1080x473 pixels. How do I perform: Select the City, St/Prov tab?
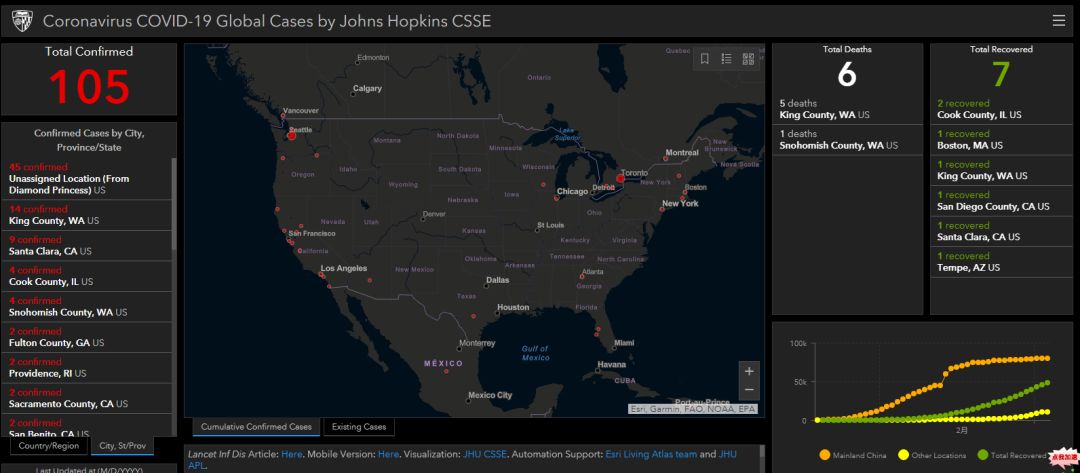[123, 445]
